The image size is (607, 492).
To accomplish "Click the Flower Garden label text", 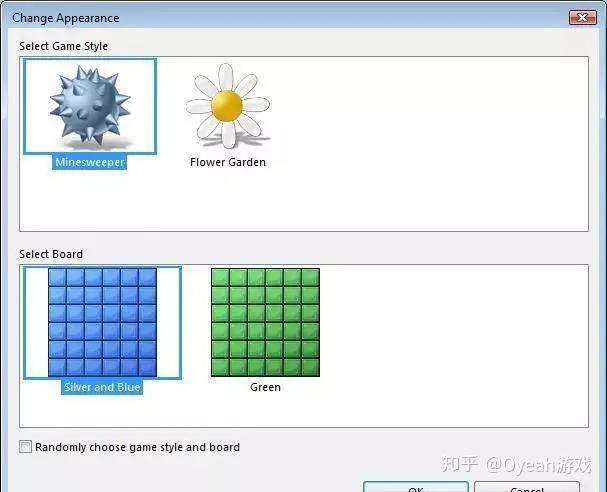I will tap(228, 162).
